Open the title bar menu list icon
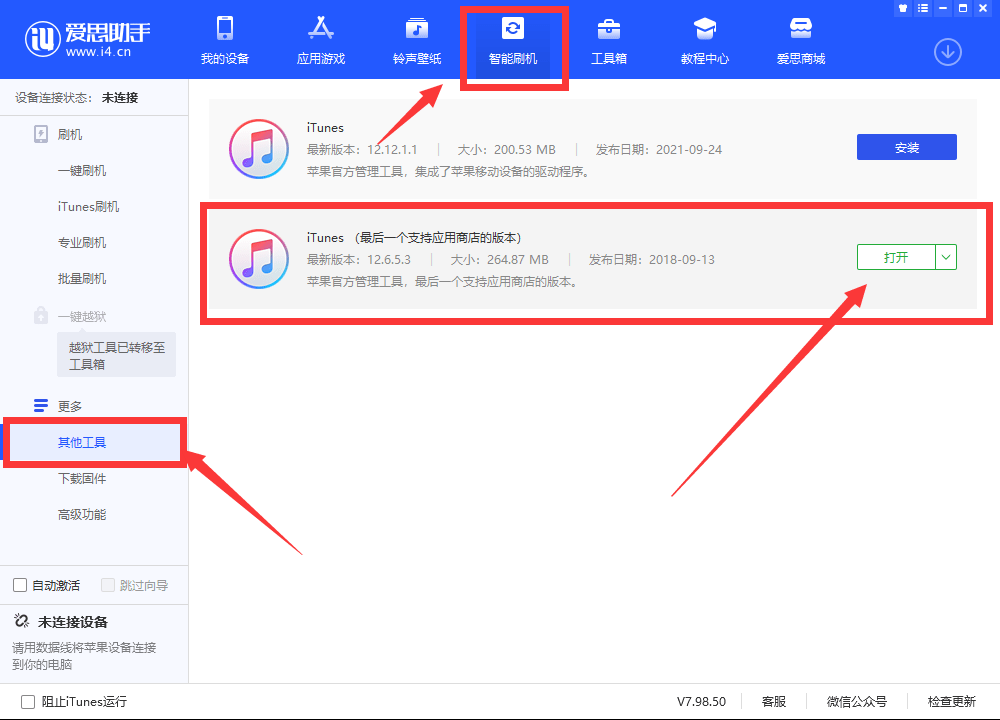The width and height of the screenshot is (1000, 720). (x=922, y=8)
